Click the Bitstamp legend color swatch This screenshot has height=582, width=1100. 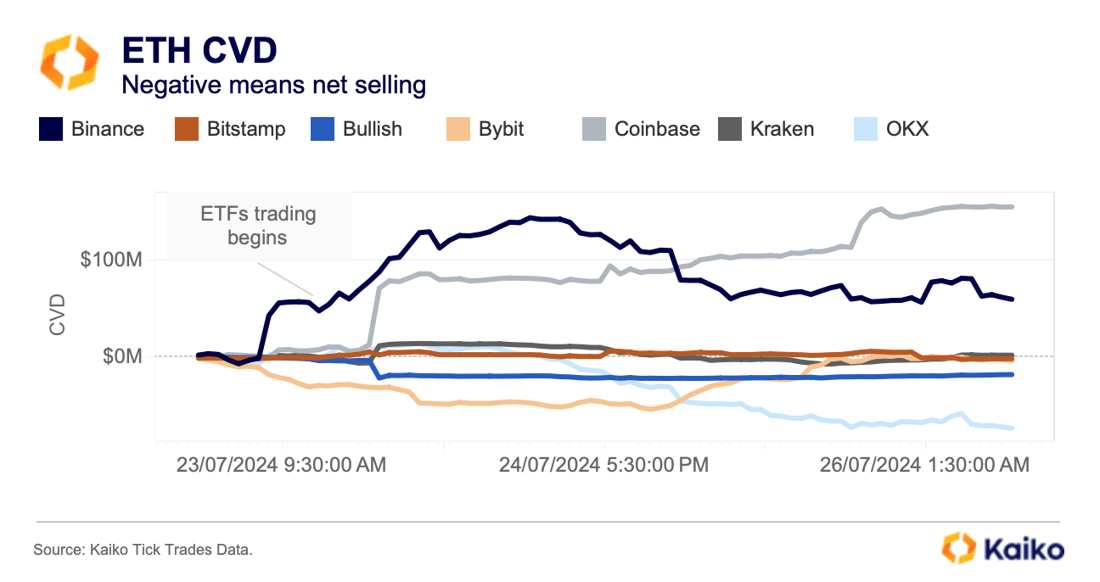187,129
